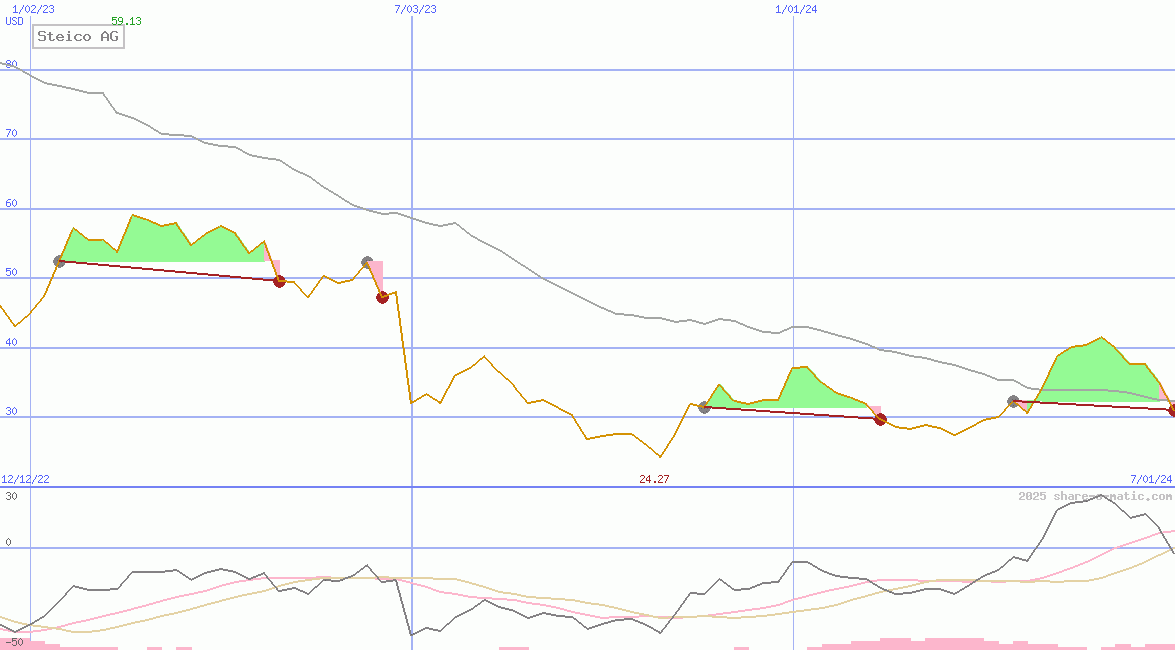
Task: Click the 7/01/24 end date label
Action: point(1151,479)
